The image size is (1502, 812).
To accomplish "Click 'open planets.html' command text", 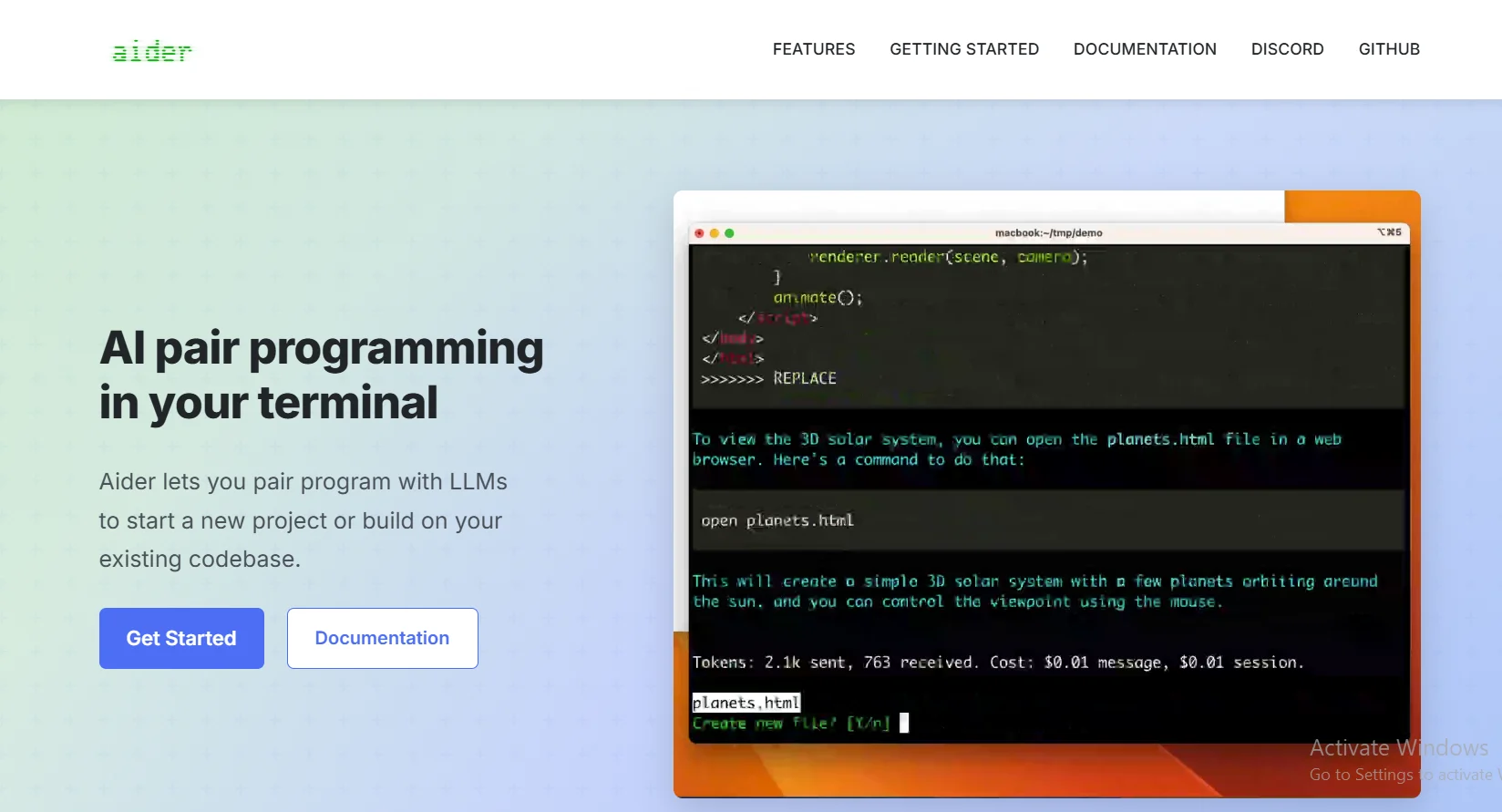I will click(777, 520).
